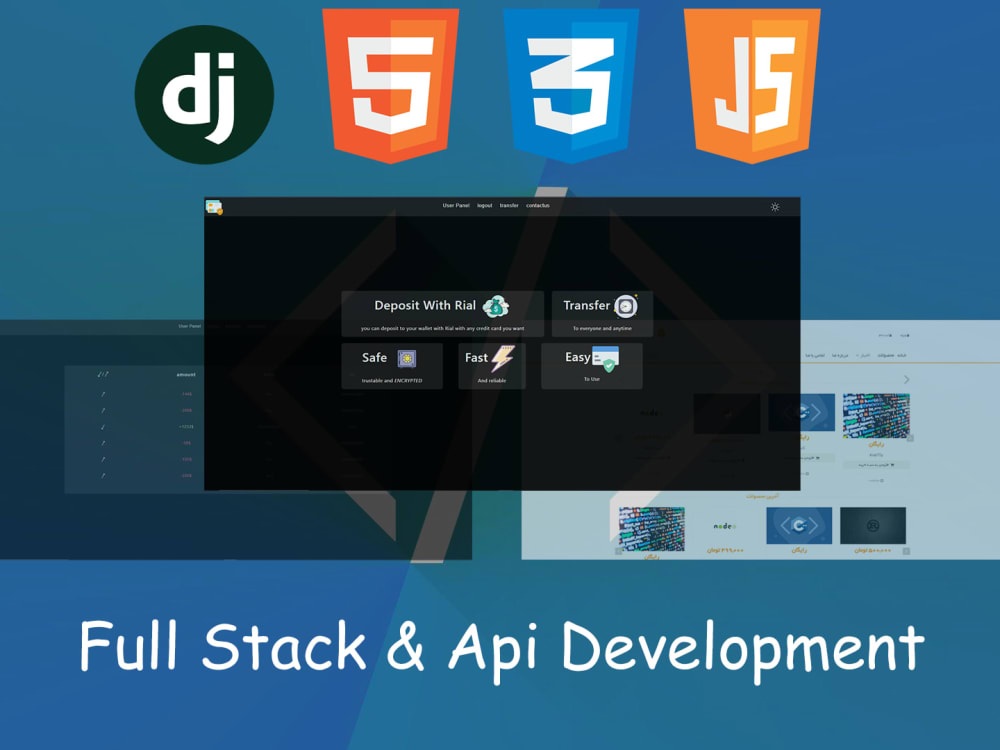Click the money bag deposit icon
This screenshot has width=1000, height=750.
[x=496, y=307]
